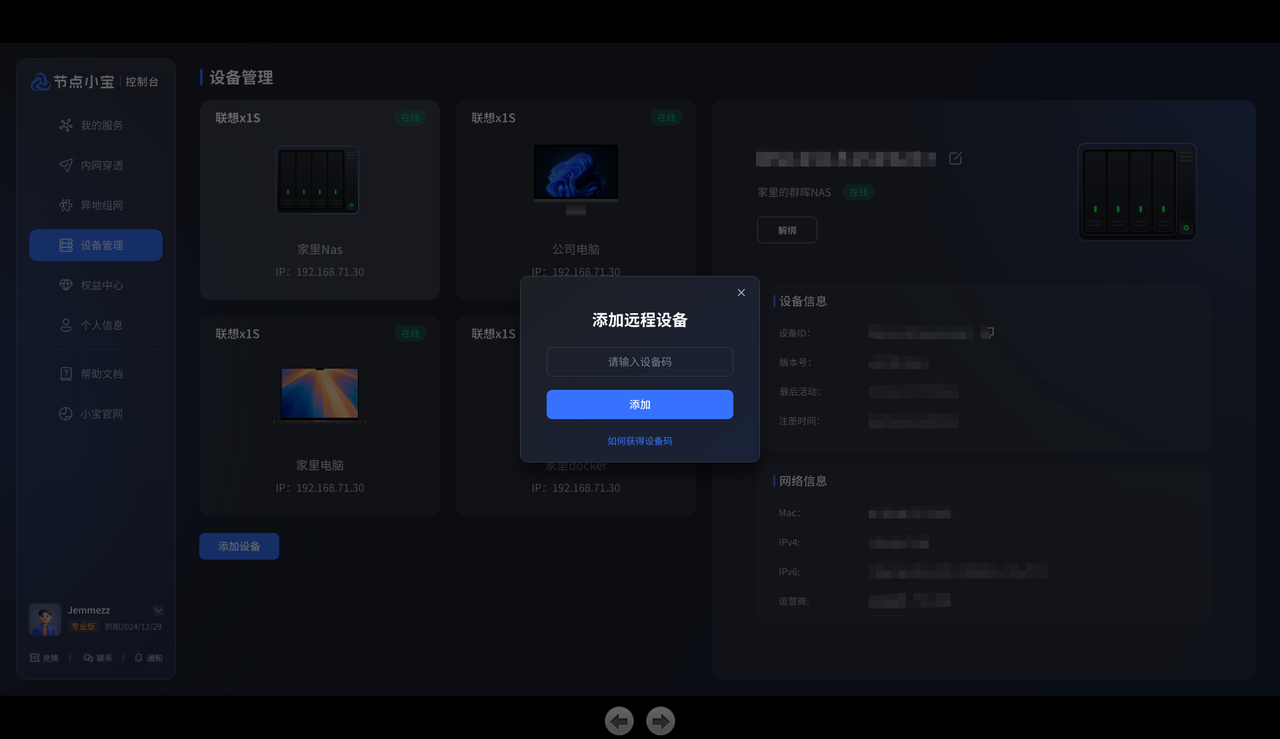Open 个人信息 page
The height and width of the screenshot is (739, 1280).
(x=96, y=325)
